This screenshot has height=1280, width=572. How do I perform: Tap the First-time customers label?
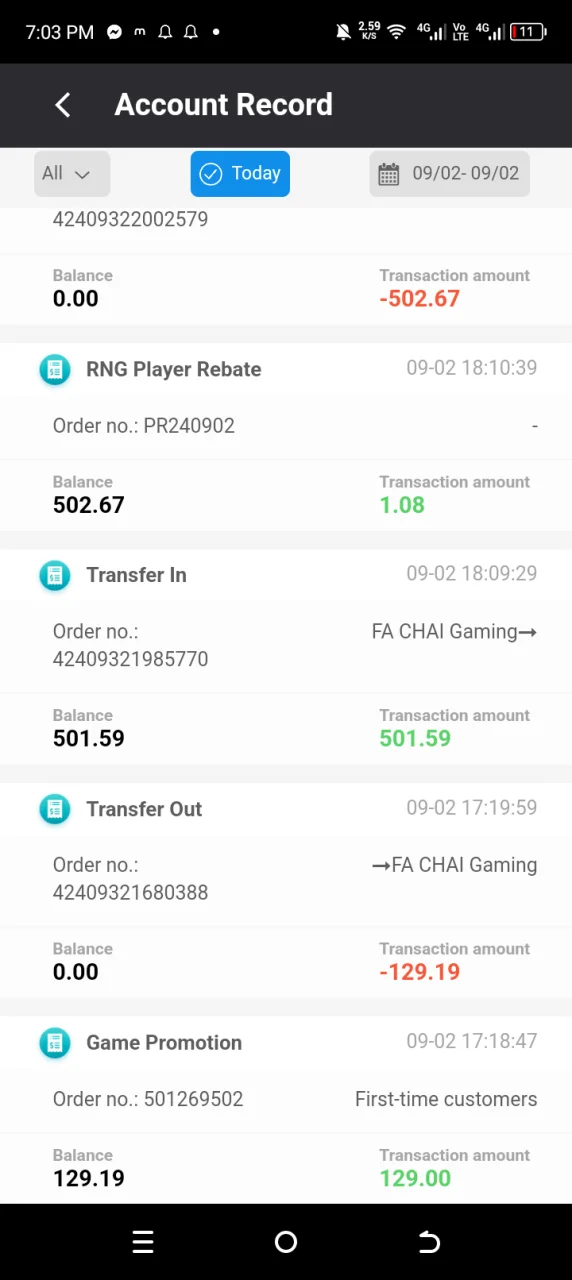(446, 1099)
